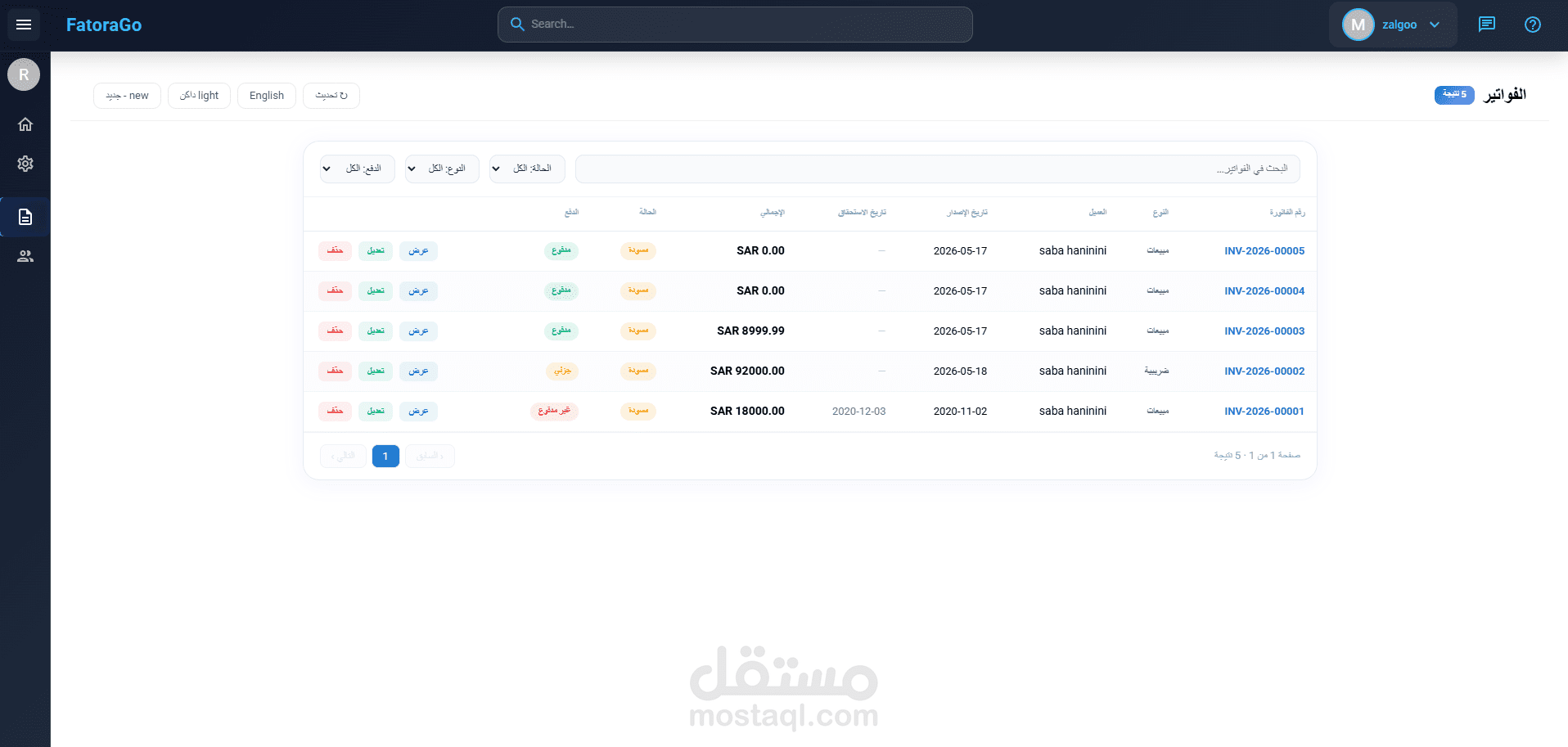Open the zalgoo user menu dropdown
This screenshot has width=1568, height=747.
(x=1393, y=25)
